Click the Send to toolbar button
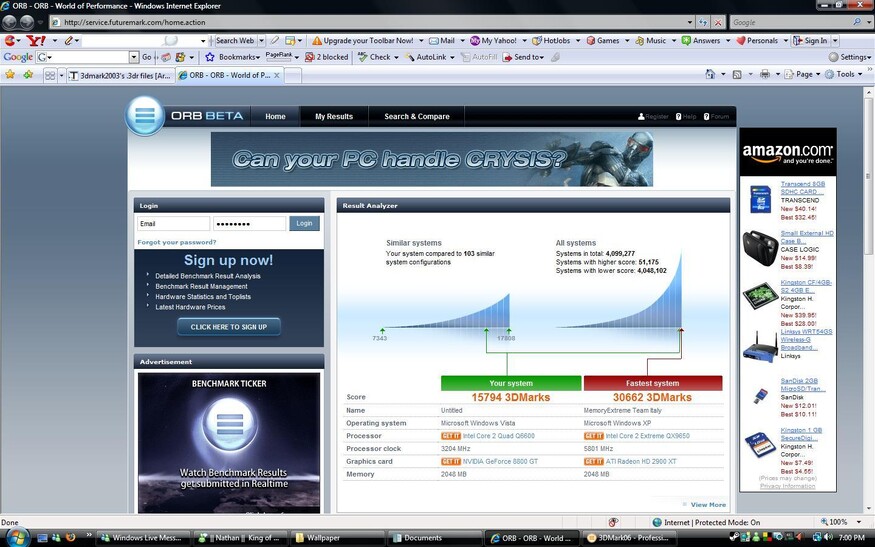The width and height of the screenshot is (875, 547). [523, 57]
